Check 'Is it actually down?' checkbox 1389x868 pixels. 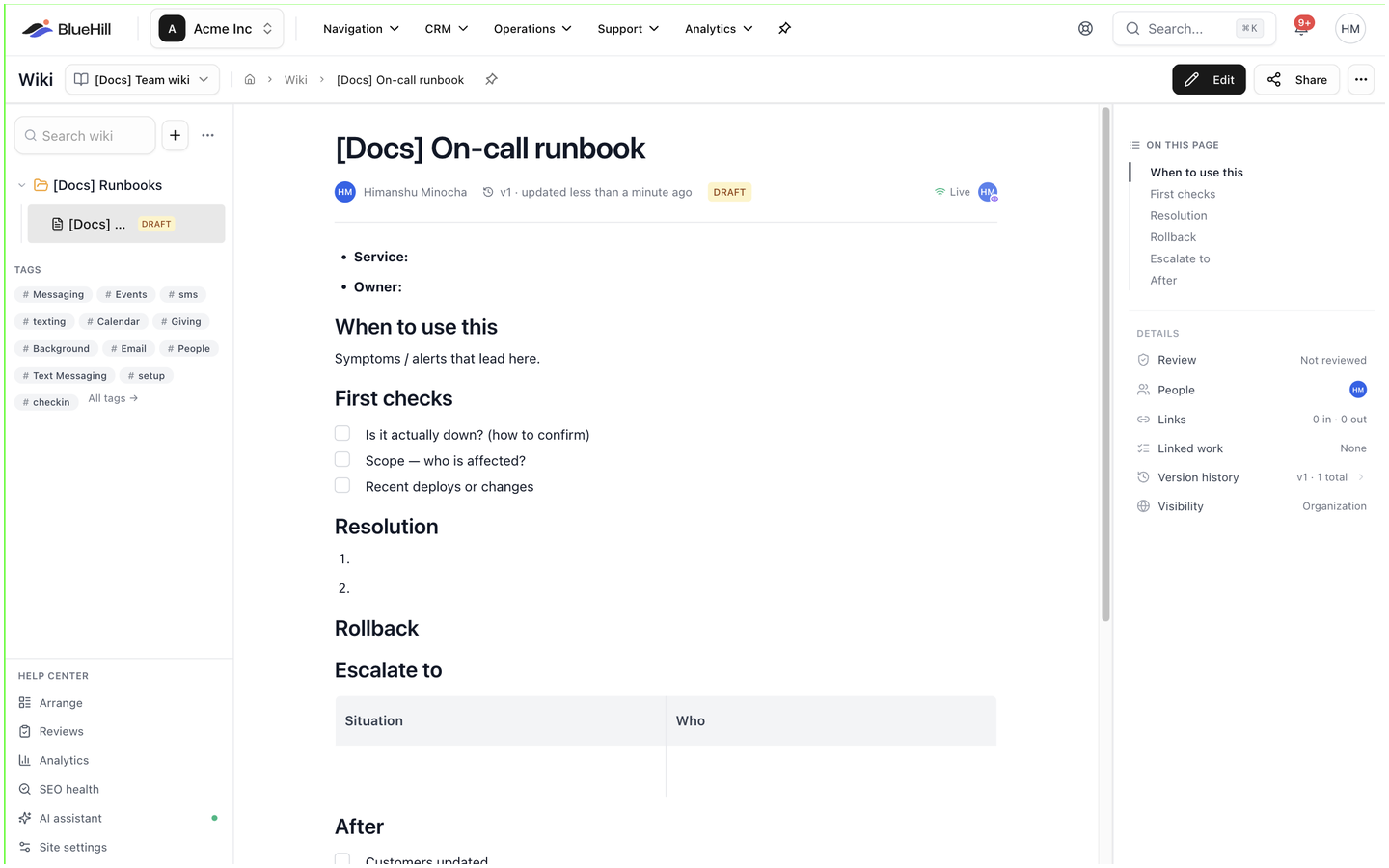[342, 434]
